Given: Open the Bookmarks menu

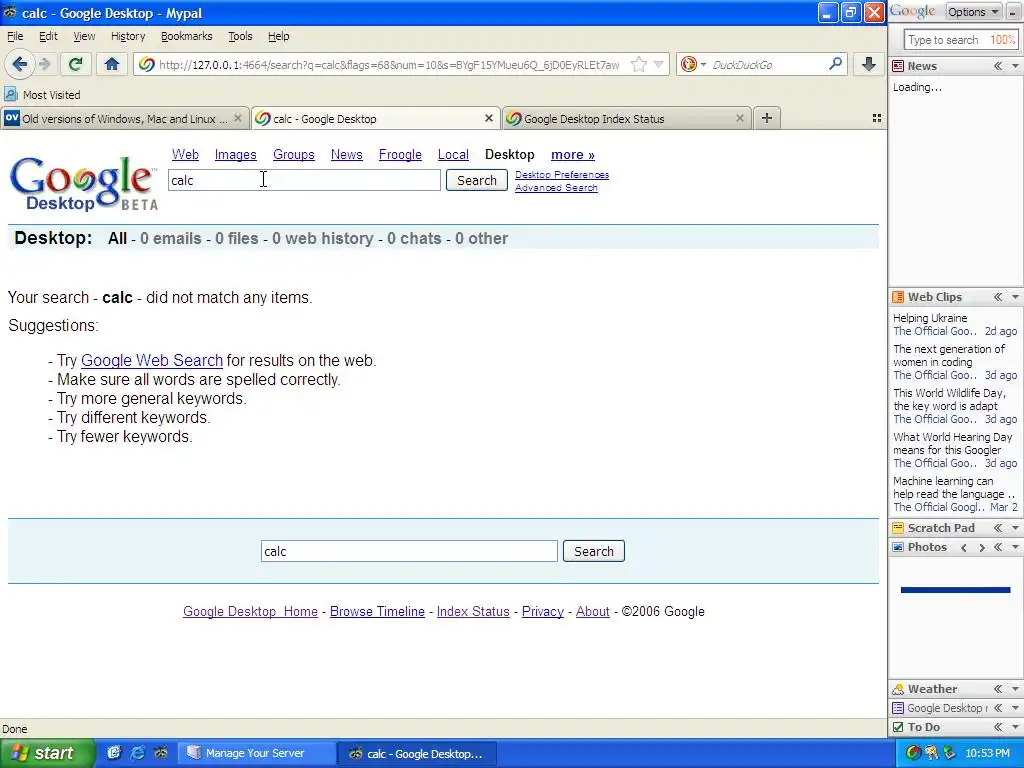Looking at the screenshot, I should coord(186,36).
